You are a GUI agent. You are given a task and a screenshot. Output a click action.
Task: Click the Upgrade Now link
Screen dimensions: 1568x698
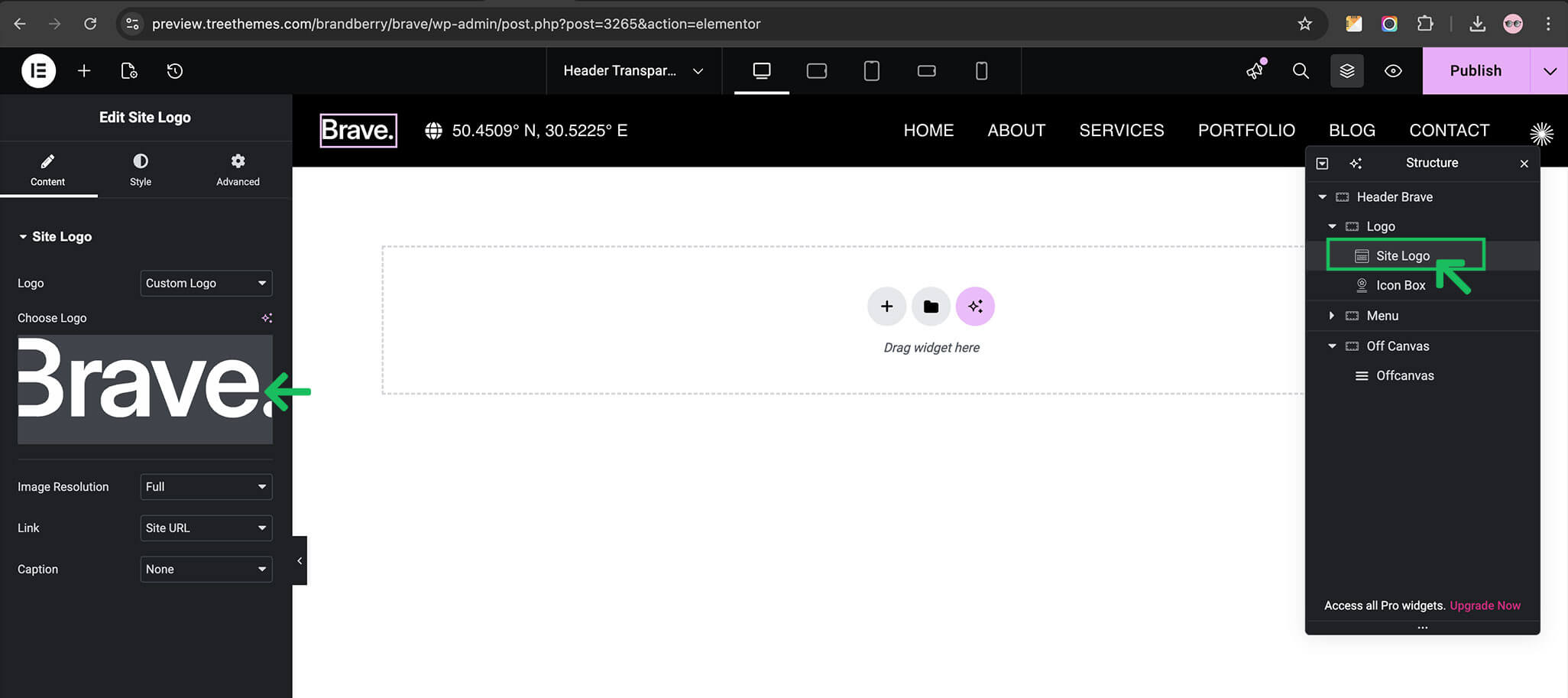(x=1485, y=605)
